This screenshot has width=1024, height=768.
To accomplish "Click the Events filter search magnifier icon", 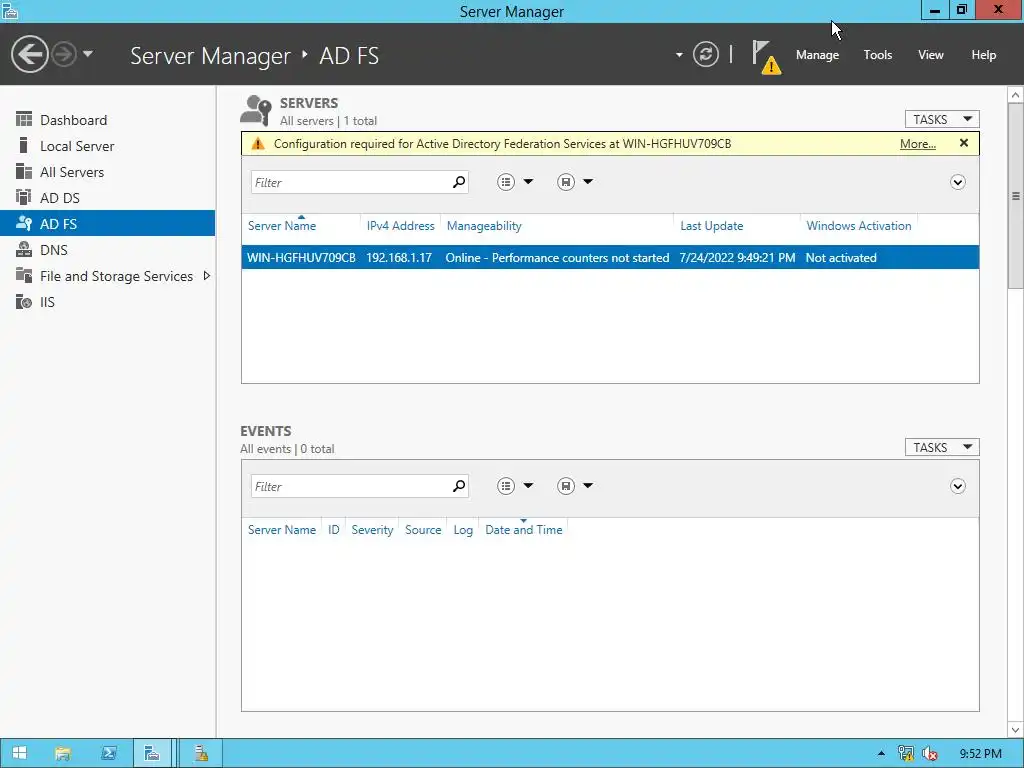I will pyautogui.click(x=459, y=486).
